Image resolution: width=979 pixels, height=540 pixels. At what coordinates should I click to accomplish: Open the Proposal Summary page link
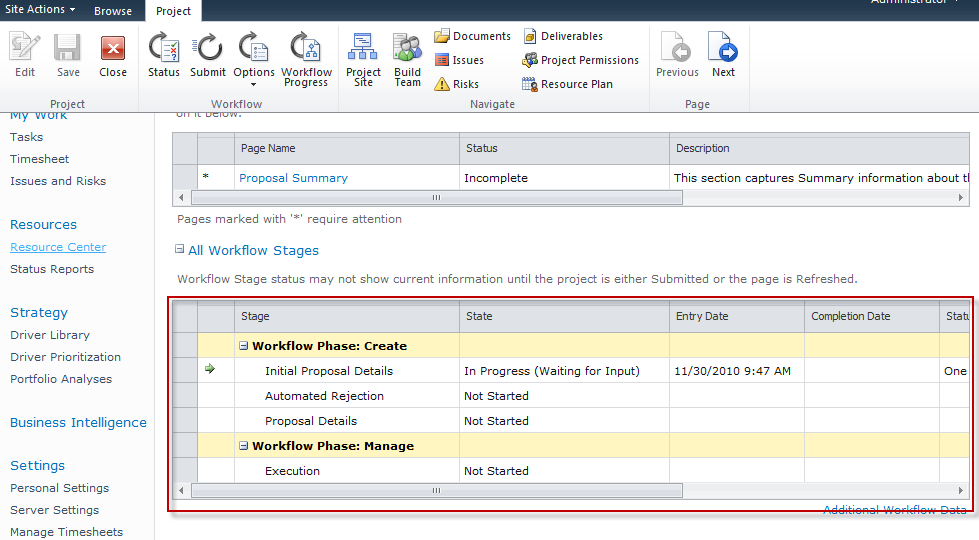pos(293,178)
